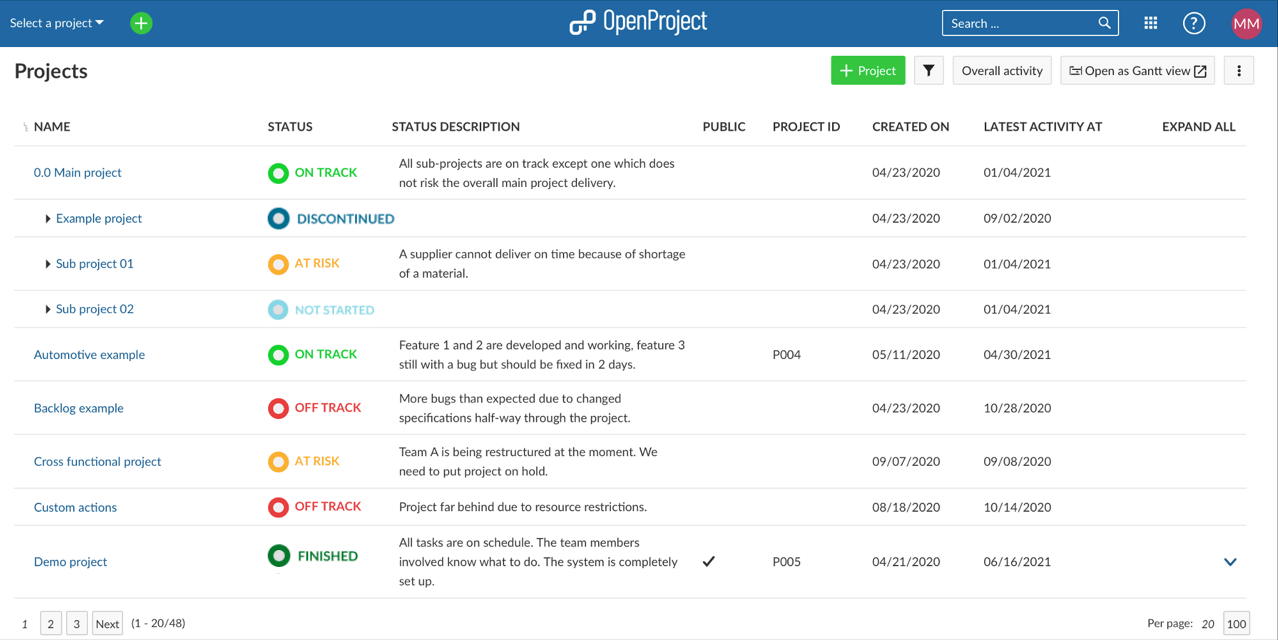Viewport: 1278px width, 640px height.
Task: Open the help question mark icon
Action: point(1193,23)
